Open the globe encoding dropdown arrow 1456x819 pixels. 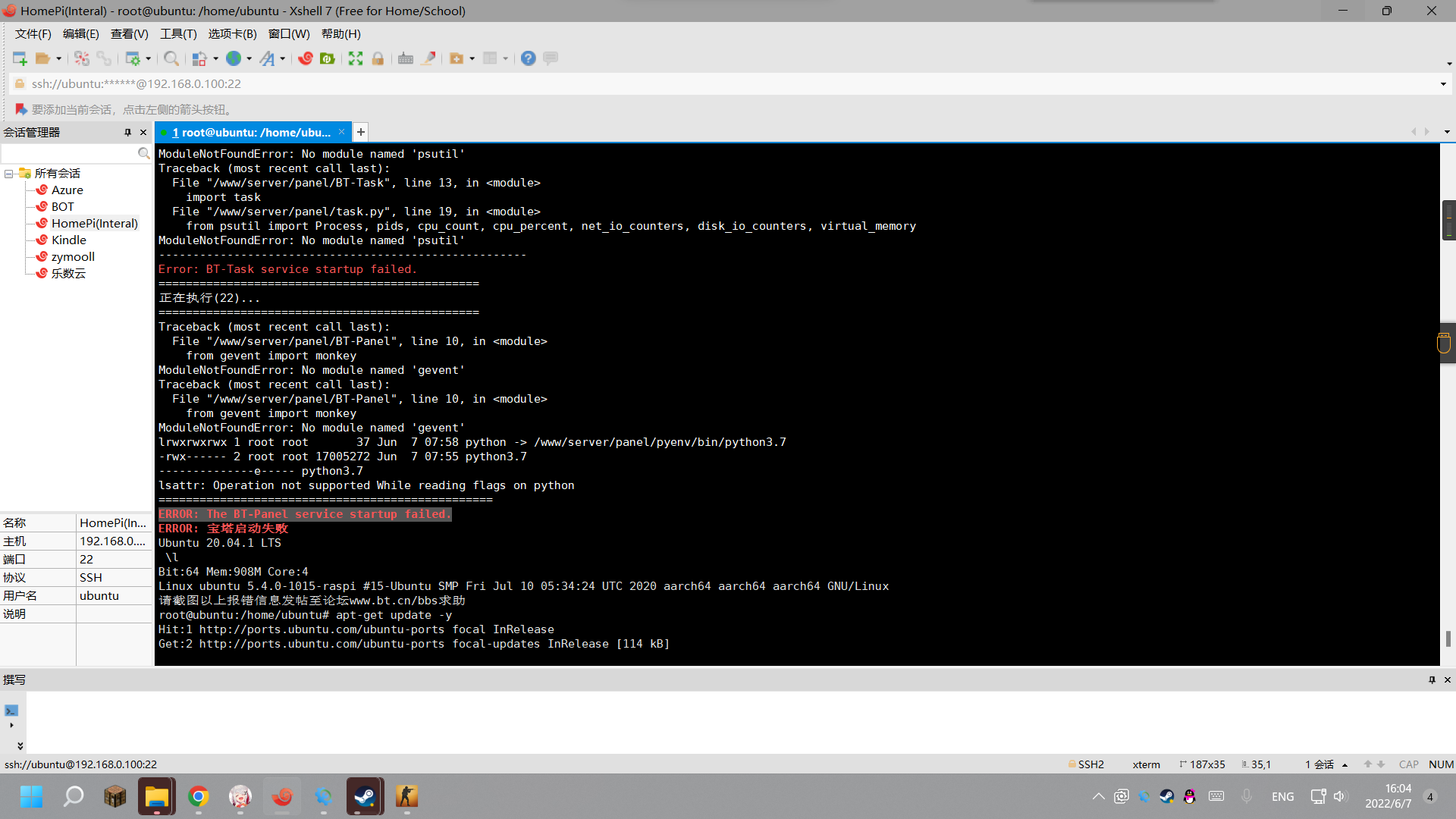[x=249, y=58]
